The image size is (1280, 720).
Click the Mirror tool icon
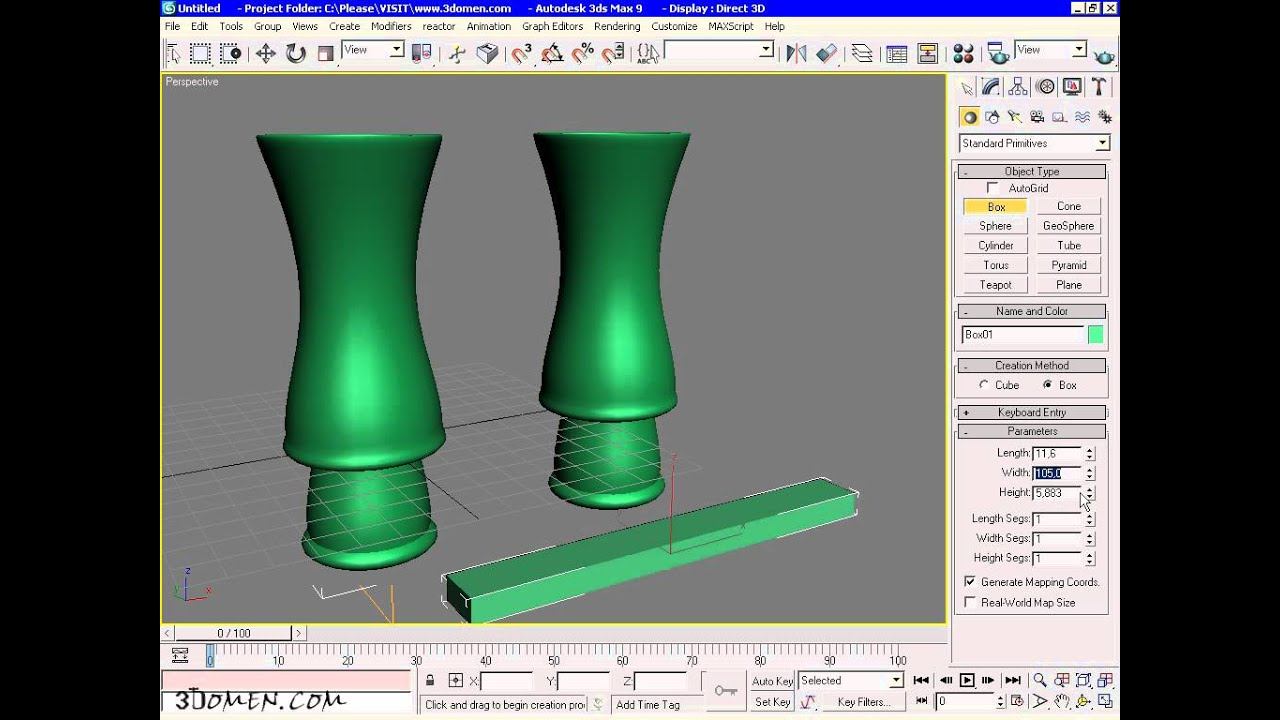tap(796, 54)
